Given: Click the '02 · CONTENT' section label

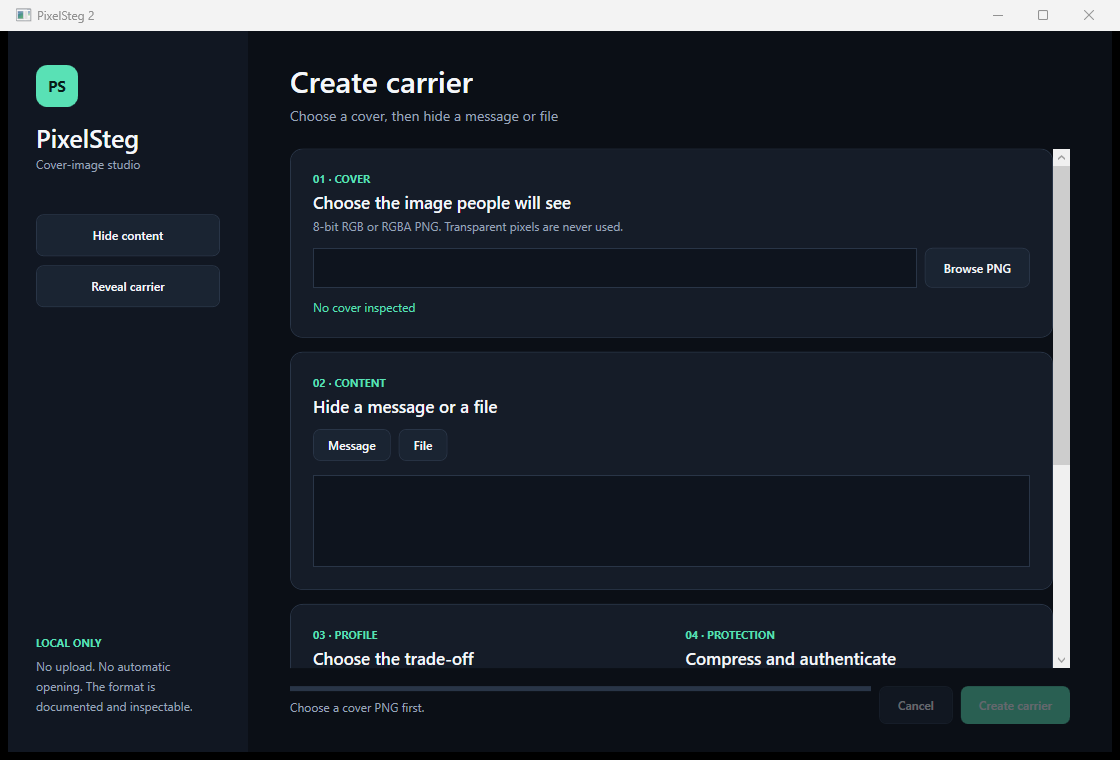Looking at the screenshot, I should [x=349, y=384].
